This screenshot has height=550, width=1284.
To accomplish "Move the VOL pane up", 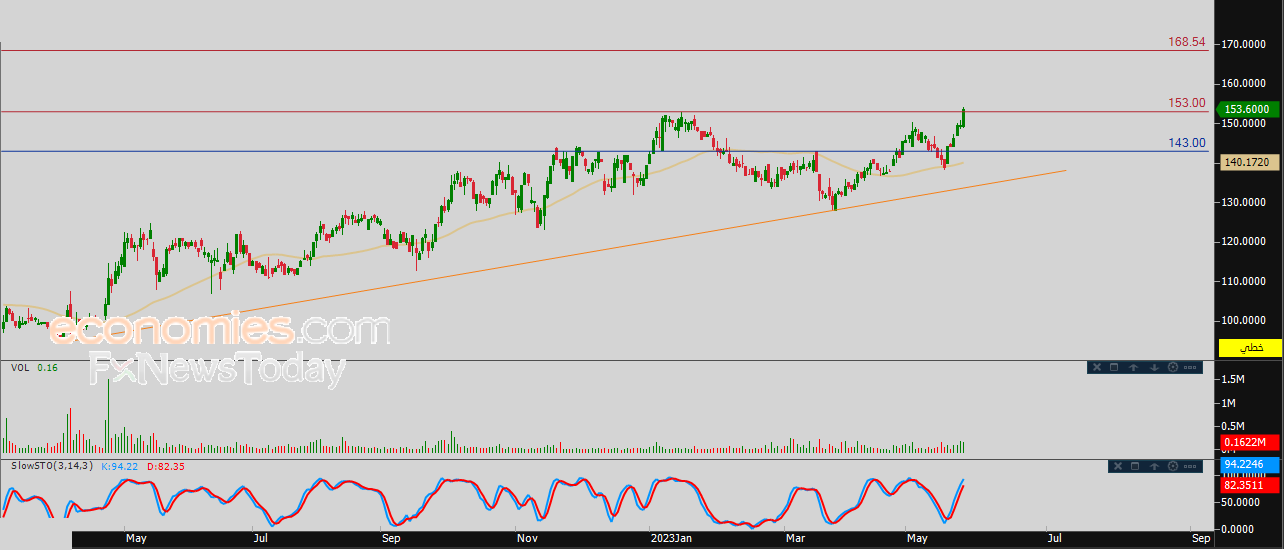I will pos(1133,367).
